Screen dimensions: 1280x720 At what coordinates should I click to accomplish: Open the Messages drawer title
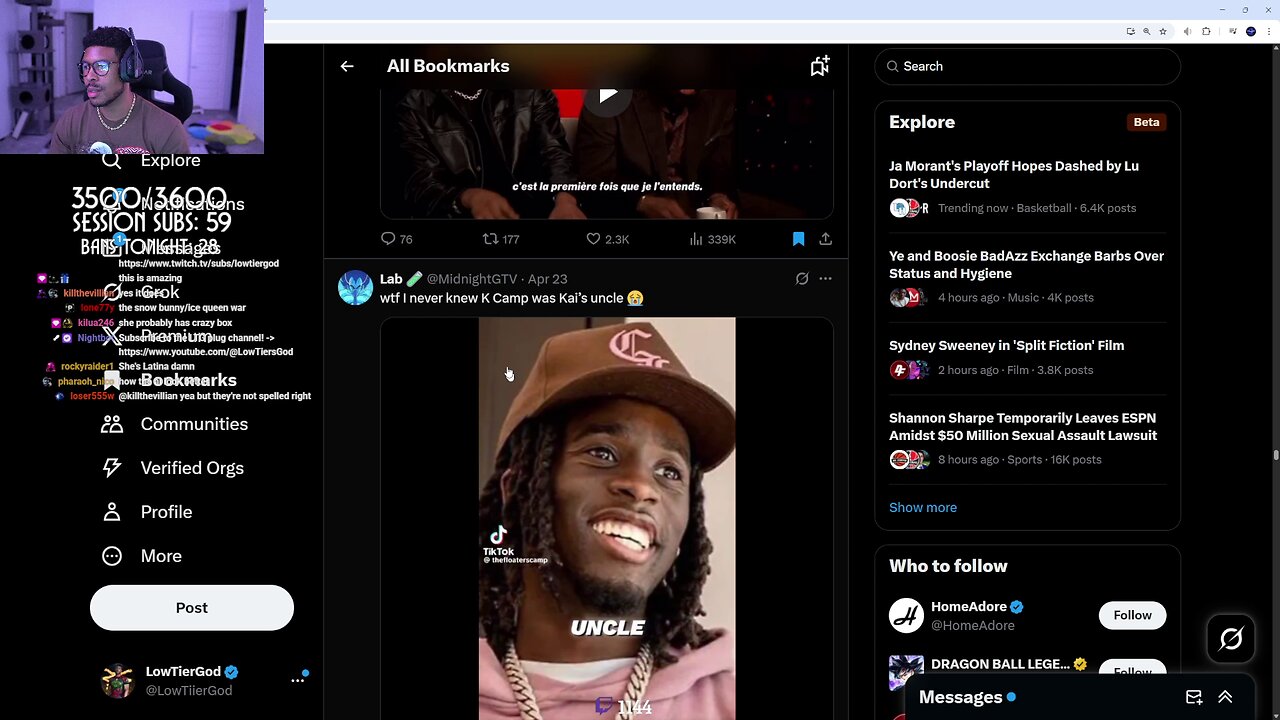[960, 697]
